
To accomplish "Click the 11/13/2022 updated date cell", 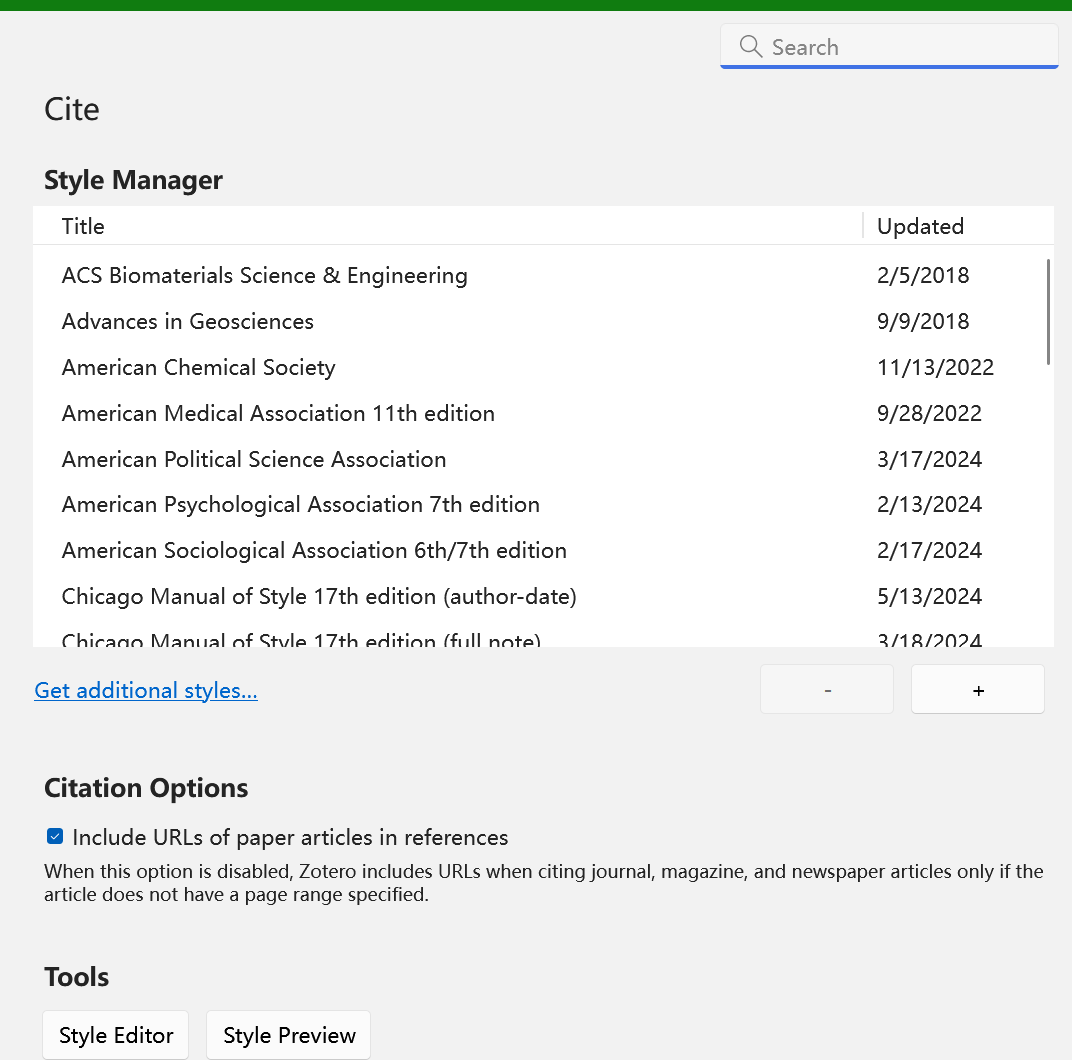I will click(x=935, y=367).
